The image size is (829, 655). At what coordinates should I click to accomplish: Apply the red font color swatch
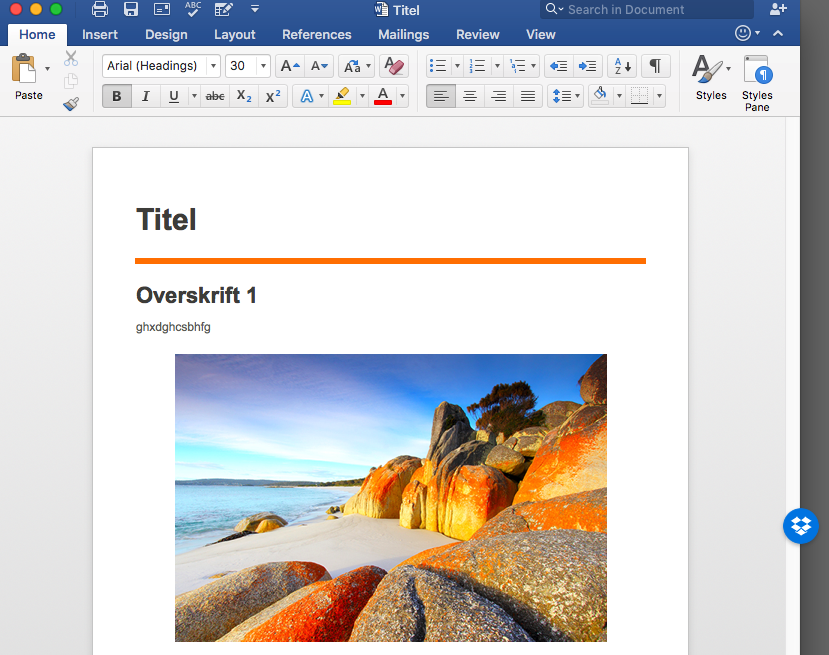point(383,96)
